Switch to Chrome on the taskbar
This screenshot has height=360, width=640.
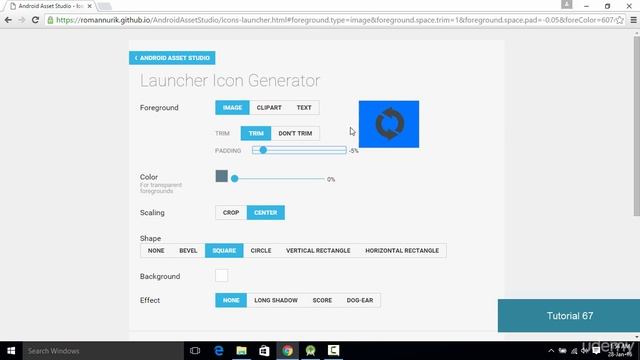coord(287,351)
